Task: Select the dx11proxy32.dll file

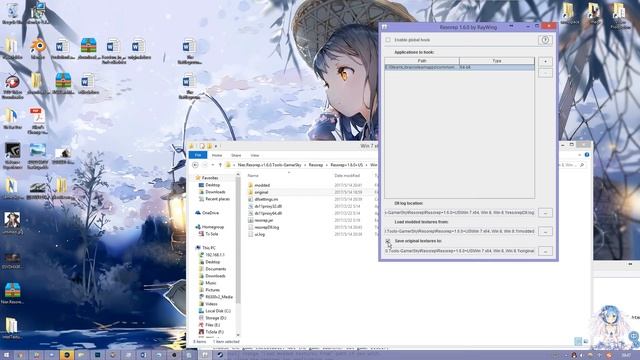Action: click(x=268, y=206)
